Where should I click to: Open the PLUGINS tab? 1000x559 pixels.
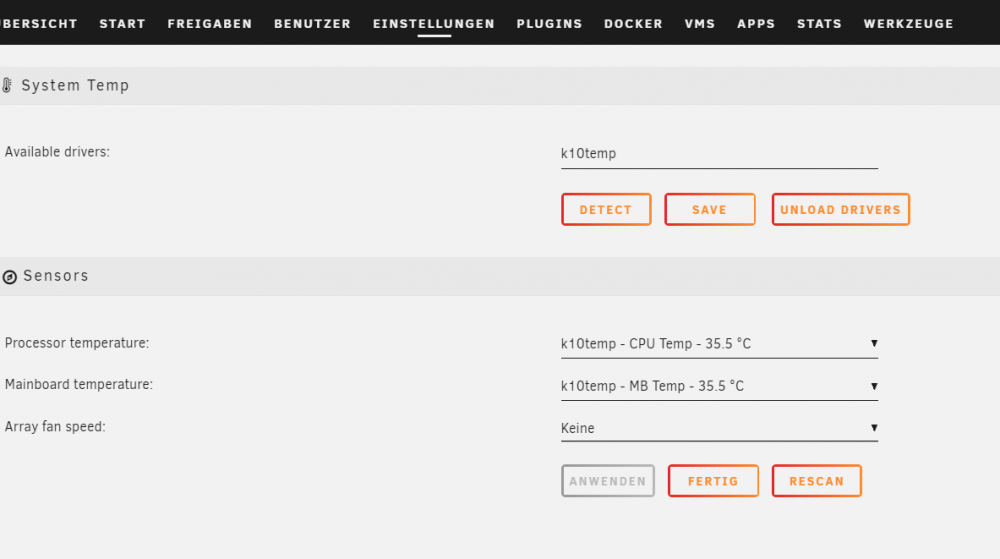coord(549,24)
